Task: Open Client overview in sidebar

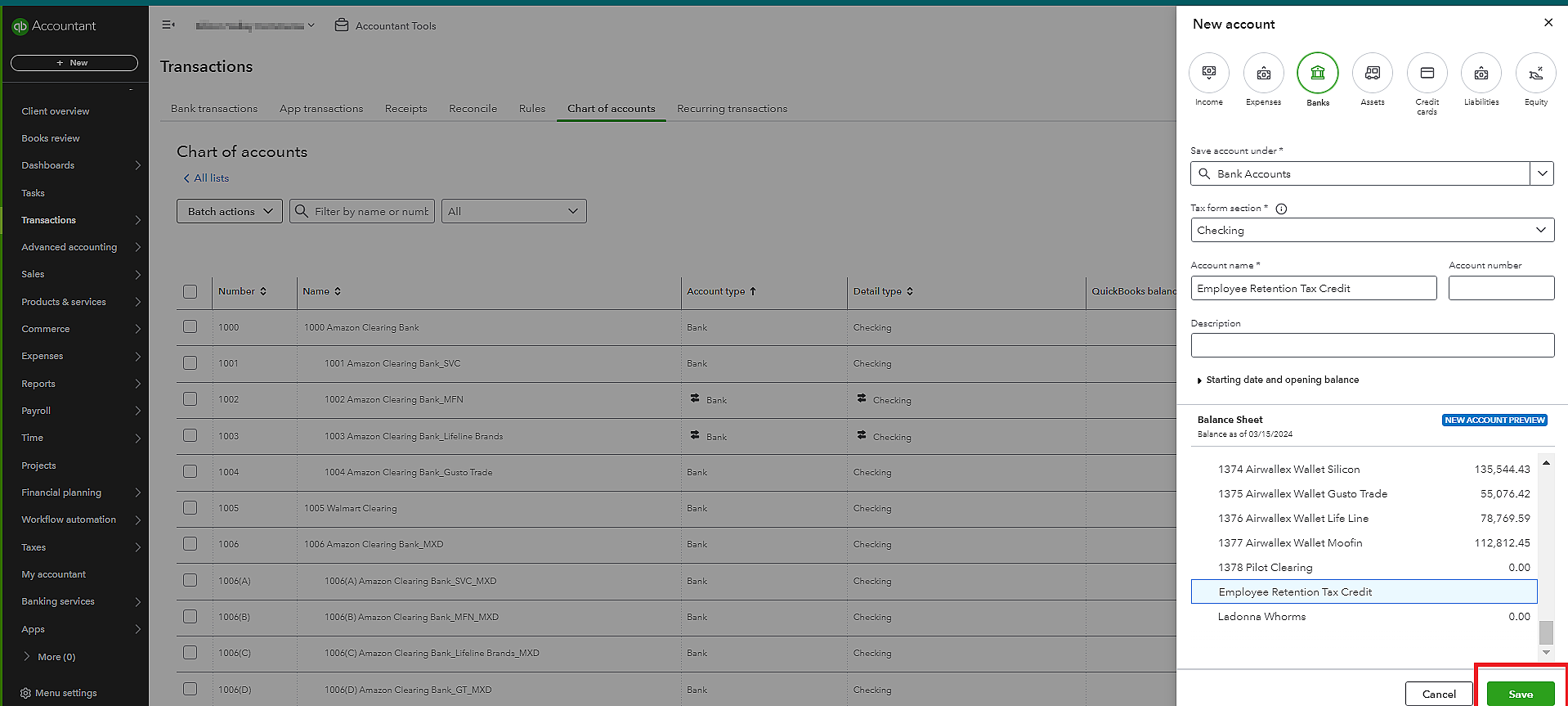Action: point(56,111)
